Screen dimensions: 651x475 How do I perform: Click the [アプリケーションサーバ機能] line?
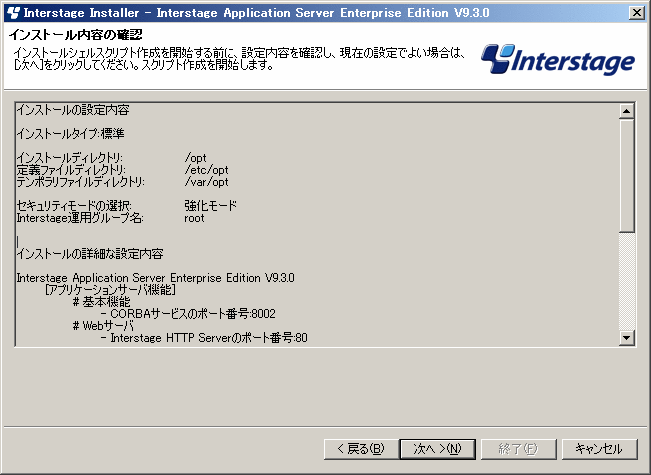pos(110,289)
